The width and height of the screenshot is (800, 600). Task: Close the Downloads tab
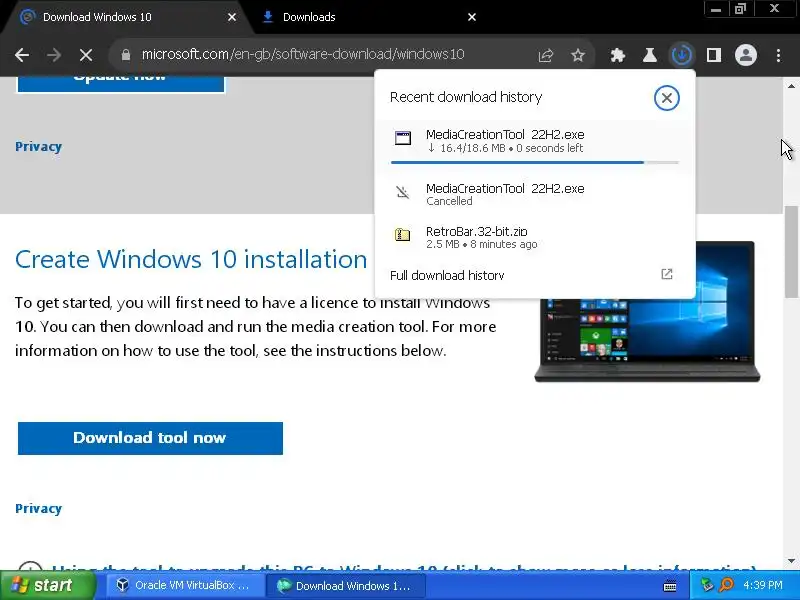point(472,17)
